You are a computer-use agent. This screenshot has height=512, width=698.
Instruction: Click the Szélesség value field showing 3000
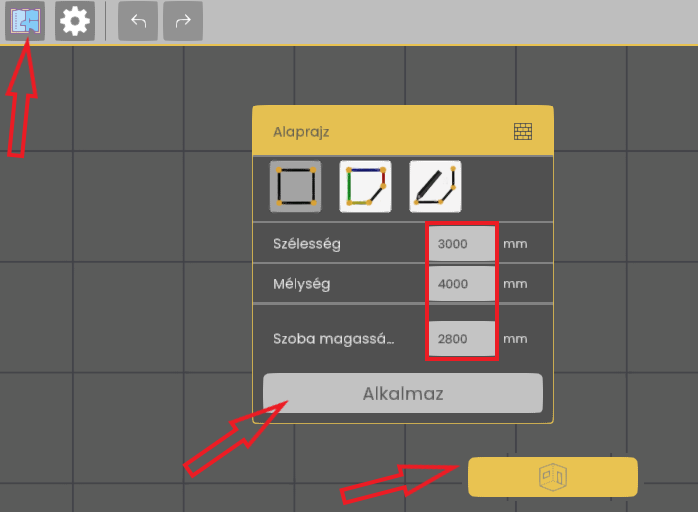tap(462, 244)
